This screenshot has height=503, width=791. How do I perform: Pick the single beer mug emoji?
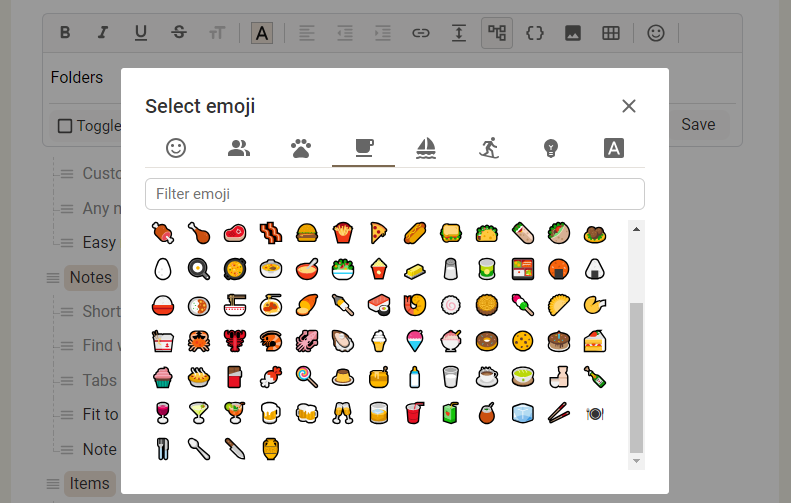[271, 413]
